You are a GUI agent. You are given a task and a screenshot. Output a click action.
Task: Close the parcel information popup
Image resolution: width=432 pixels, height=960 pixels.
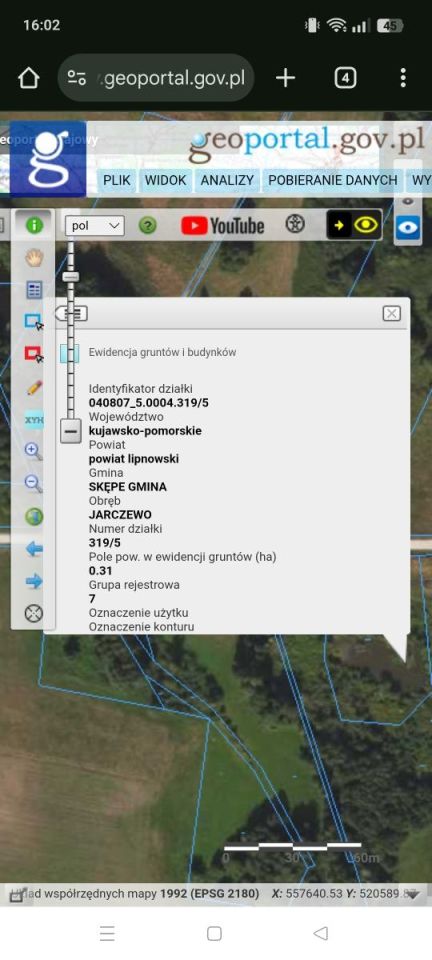point(392,313)
